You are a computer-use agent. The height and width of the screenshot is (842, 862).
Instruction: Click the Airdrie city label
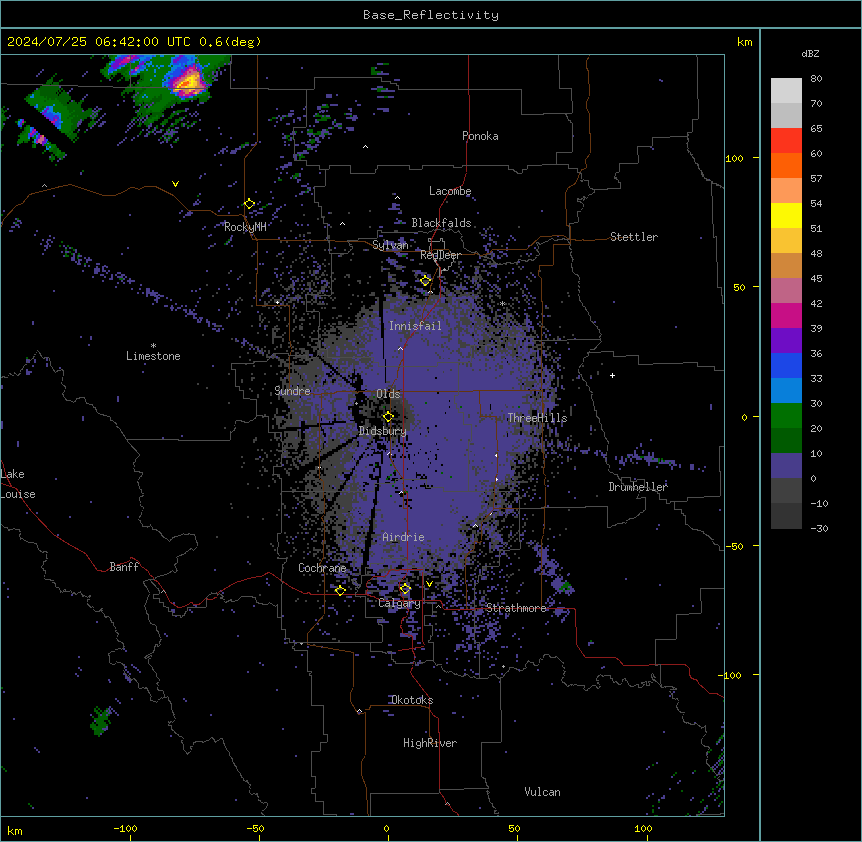click(403, 537)
